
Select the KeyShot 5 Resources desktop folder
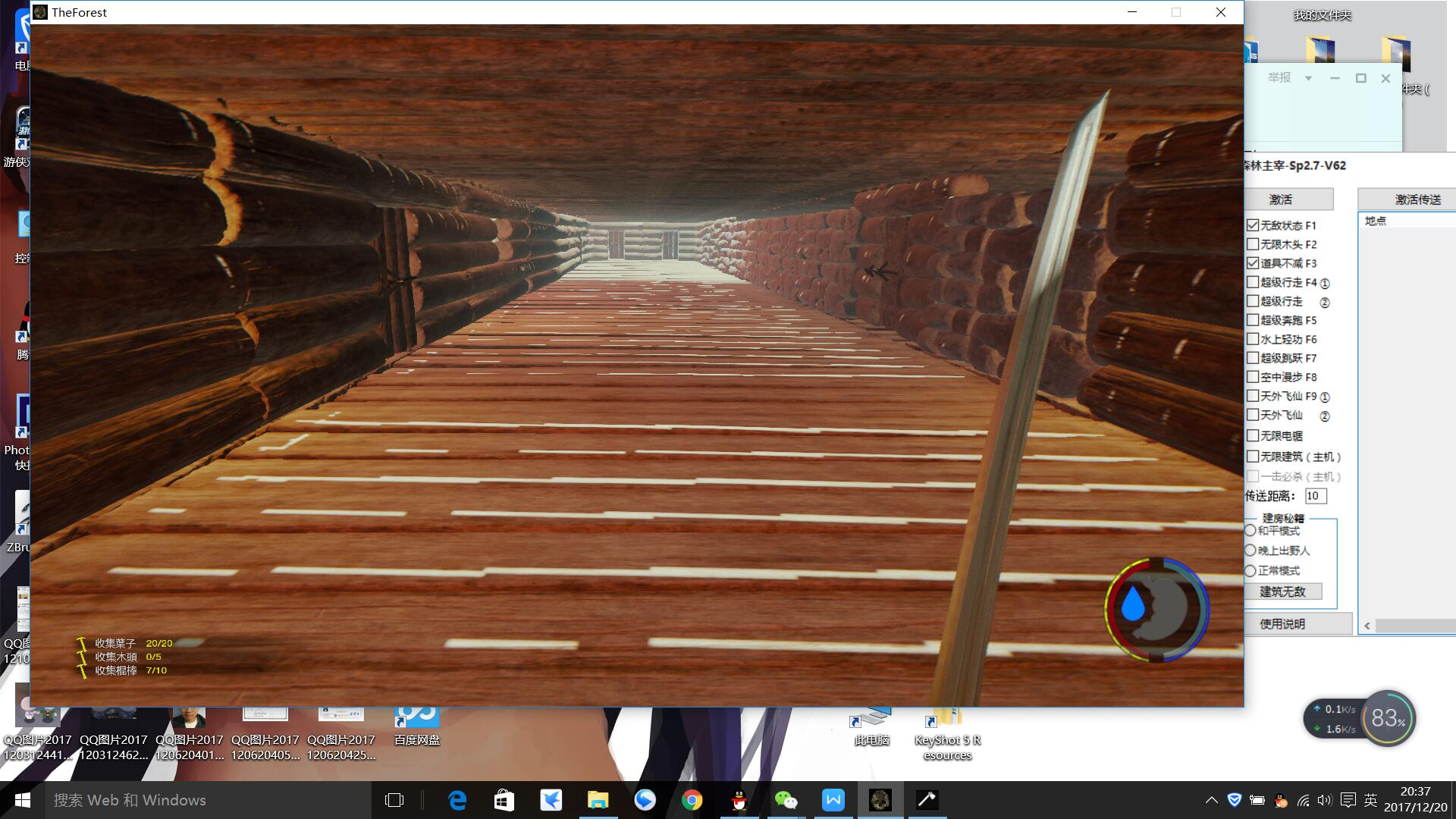(947, 734)
